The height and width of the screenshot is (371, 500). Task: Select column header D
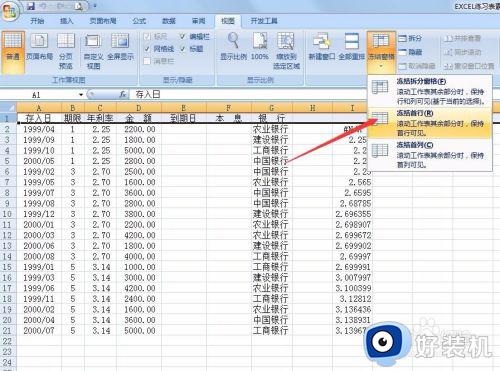point(139,108)
